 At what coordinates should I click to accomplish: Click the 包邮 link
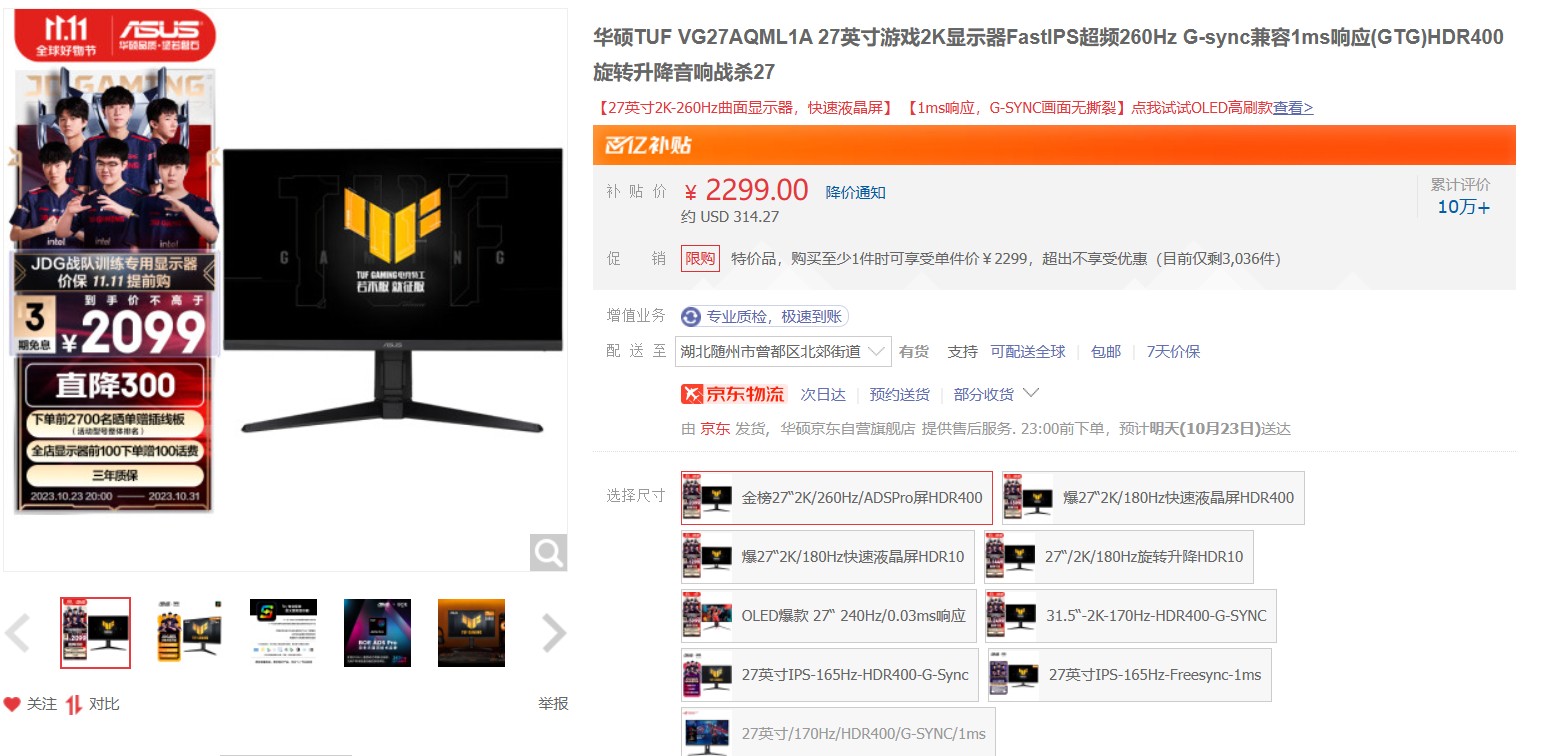[1106, 352]
